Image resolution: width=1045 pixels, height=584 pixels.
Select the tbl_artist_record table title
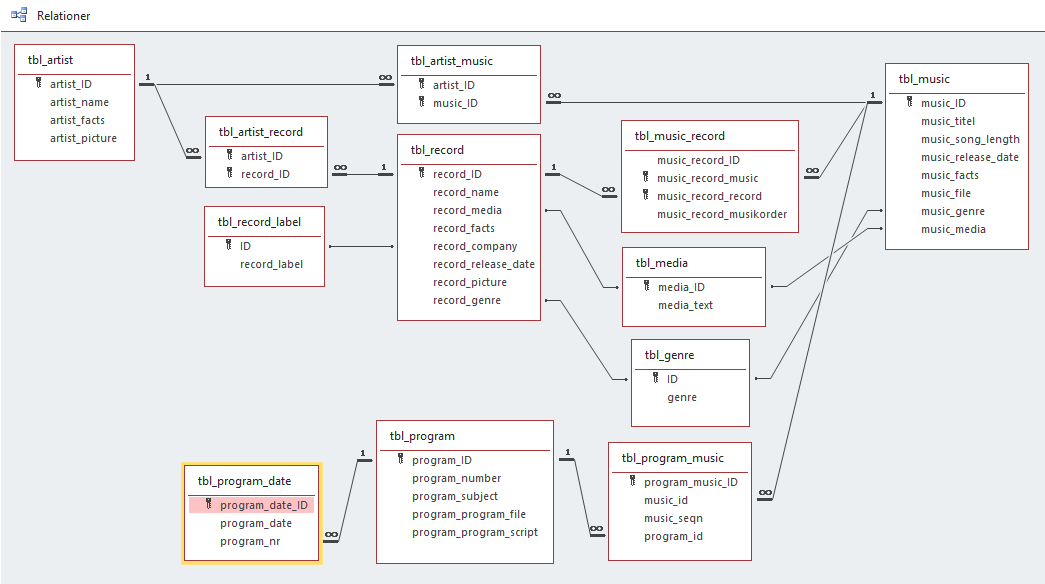point(261,132)
